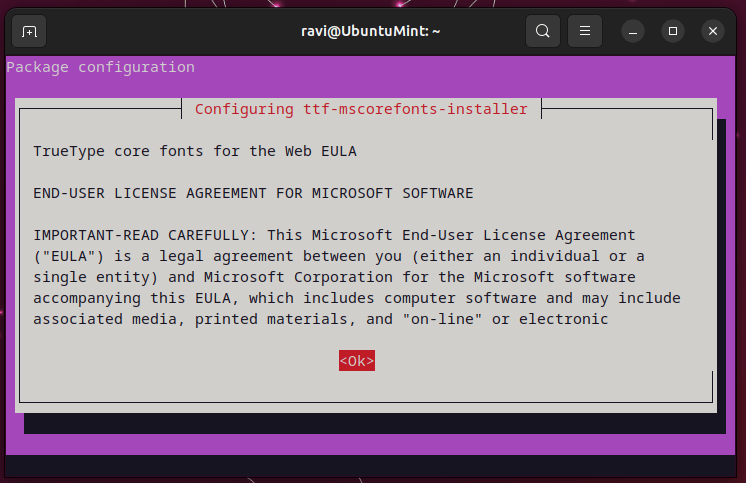Close the terminal window

pos(713,31)
